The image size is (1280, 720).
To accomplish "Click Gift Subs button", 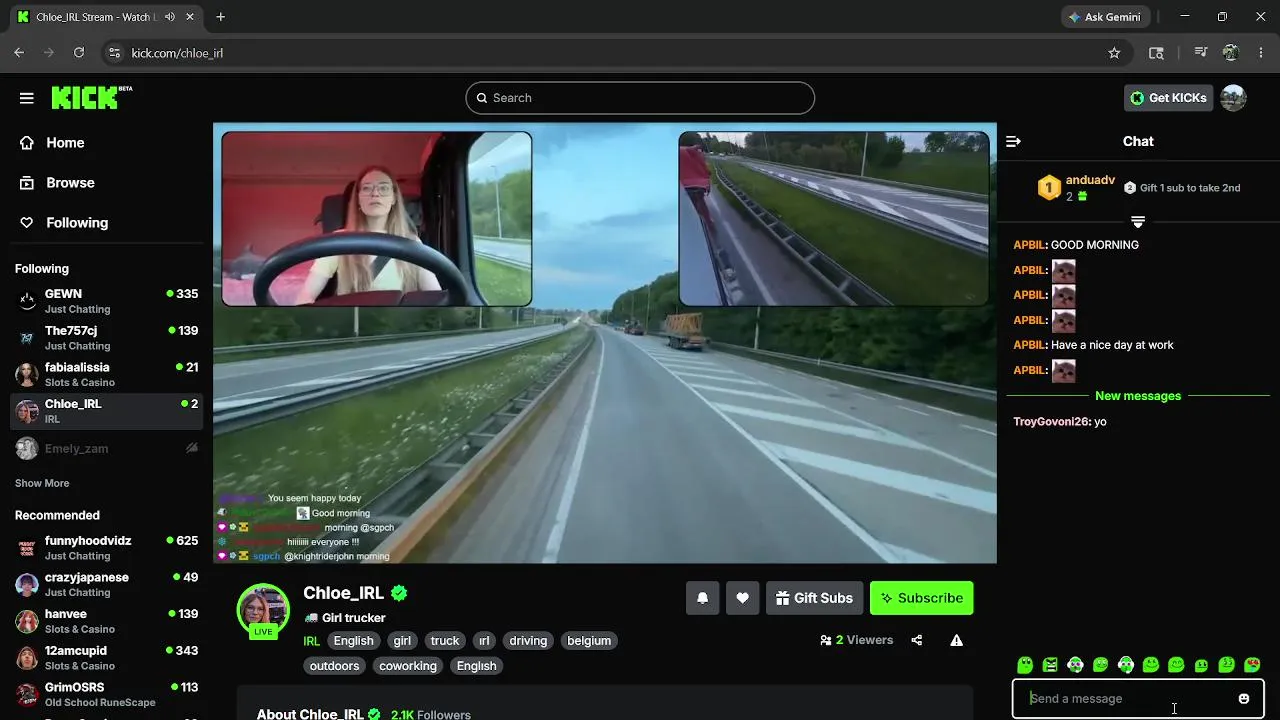I will (814, 598).
